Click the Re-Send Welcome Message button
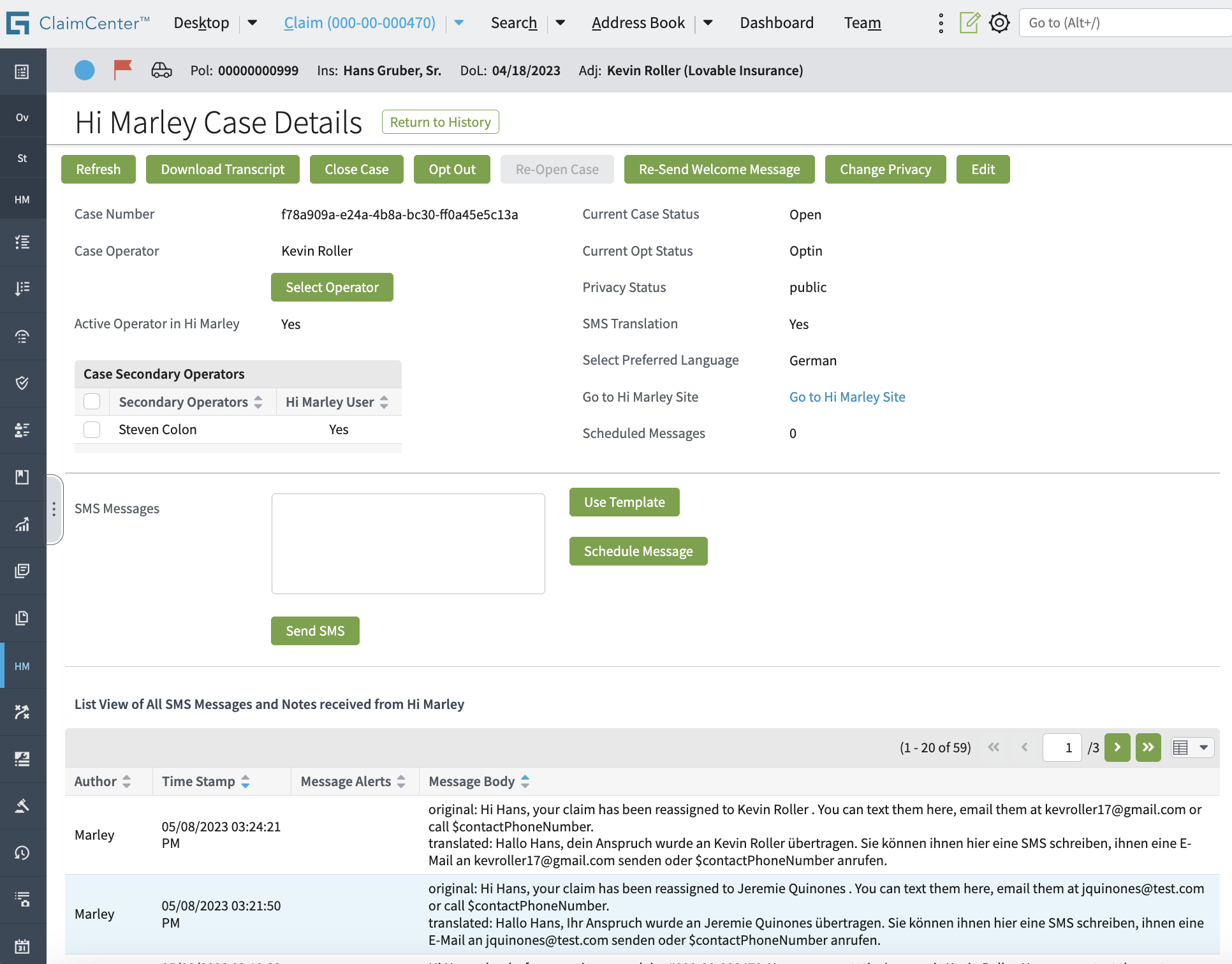Screen dimensions: 1232x964 click(719, 169)
